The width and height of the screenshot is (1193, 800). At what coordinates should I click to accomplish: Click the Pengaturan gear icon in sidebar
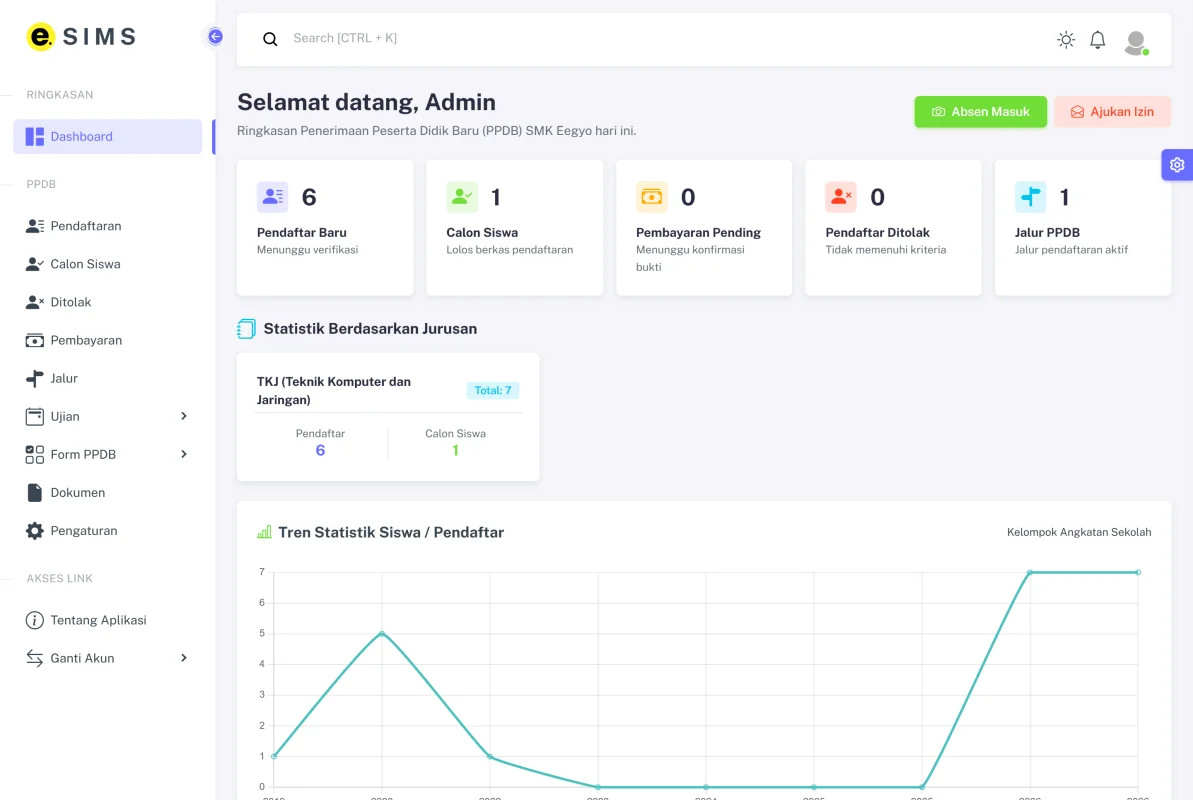34,531
